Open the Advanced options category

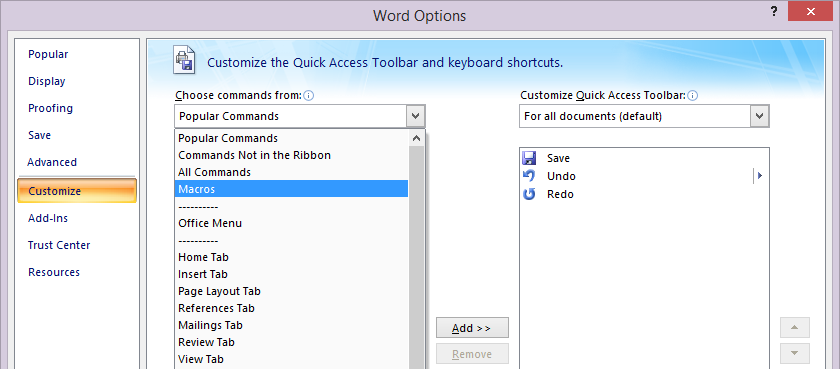click(52, 162)
